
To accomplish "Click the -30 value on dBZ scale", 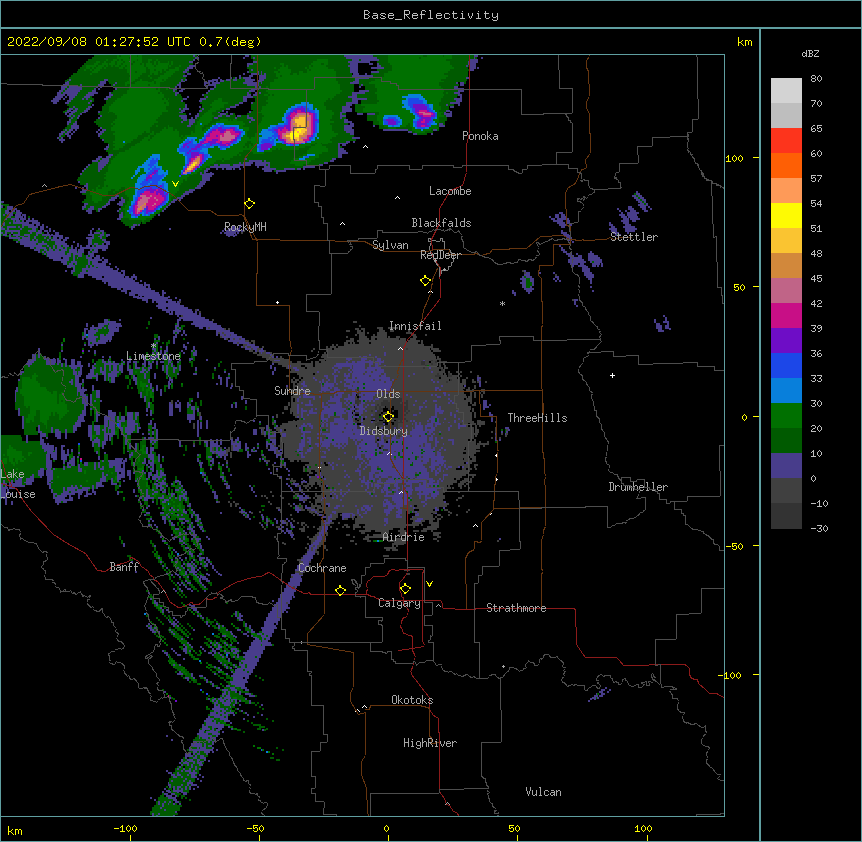I will (x=819, y=528).
